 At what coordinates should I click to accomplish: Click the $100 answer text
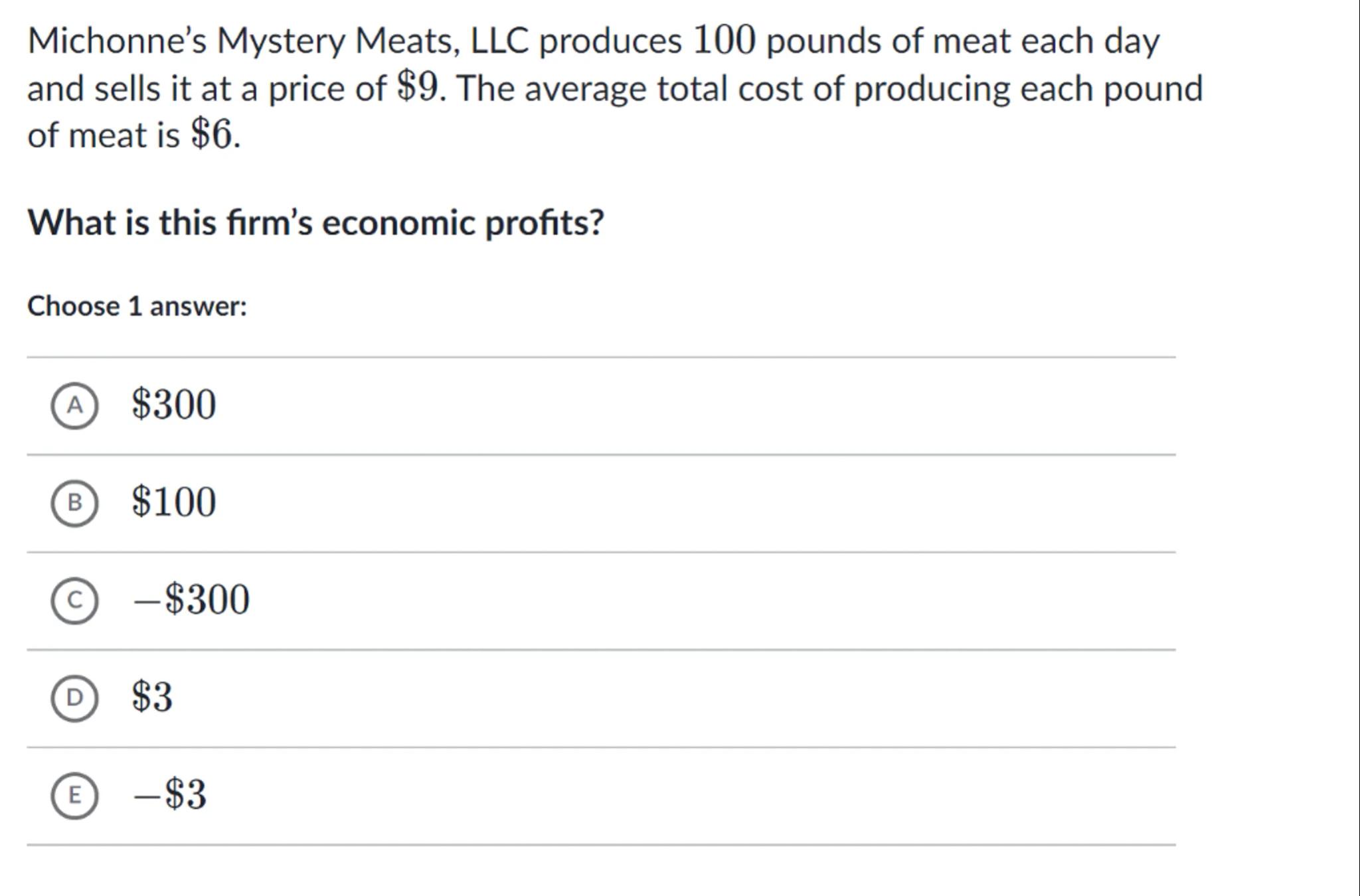coord(174,502)
